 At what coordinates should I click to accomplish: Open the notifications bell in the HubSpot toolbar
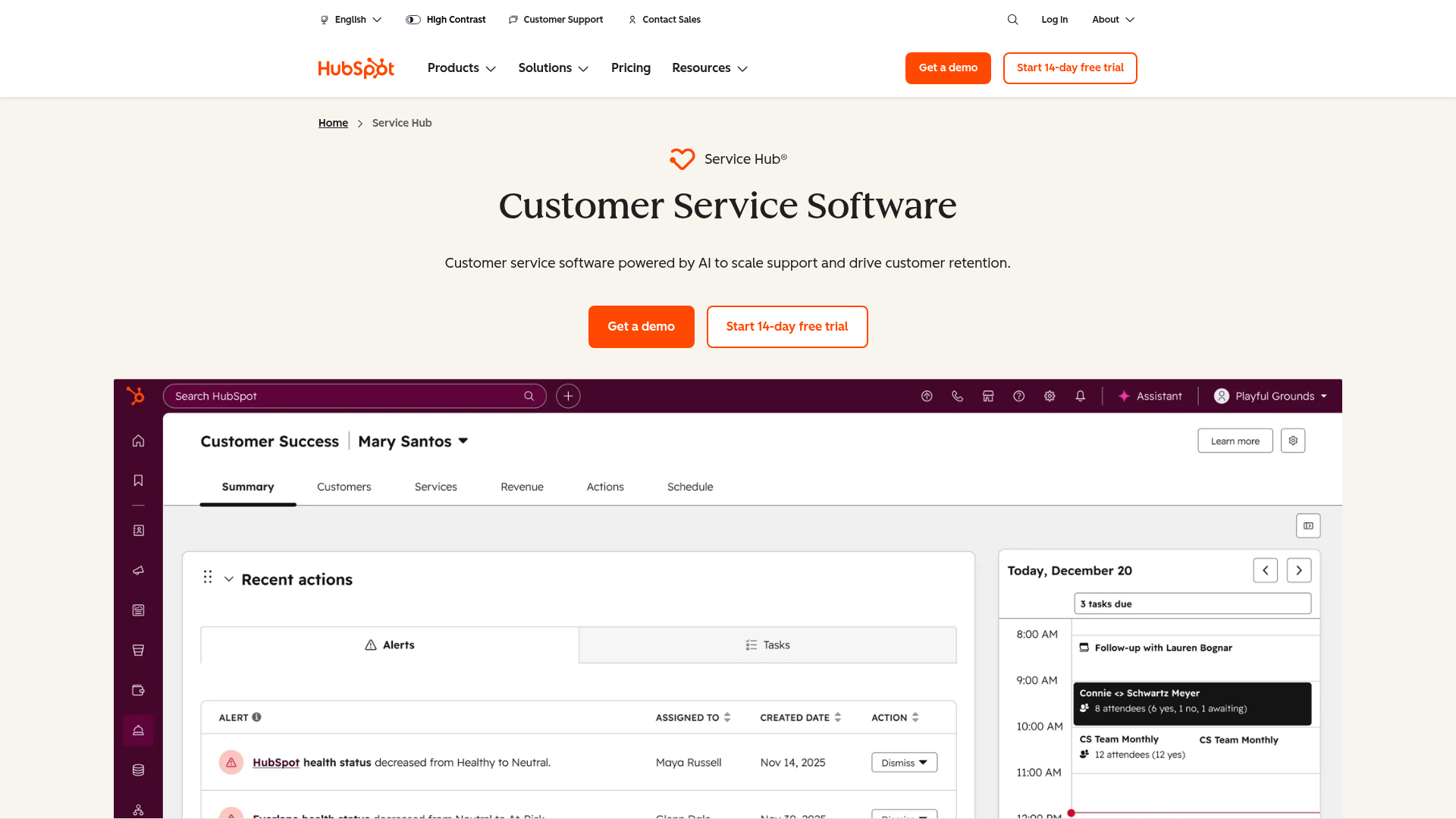pos(1081,396)
